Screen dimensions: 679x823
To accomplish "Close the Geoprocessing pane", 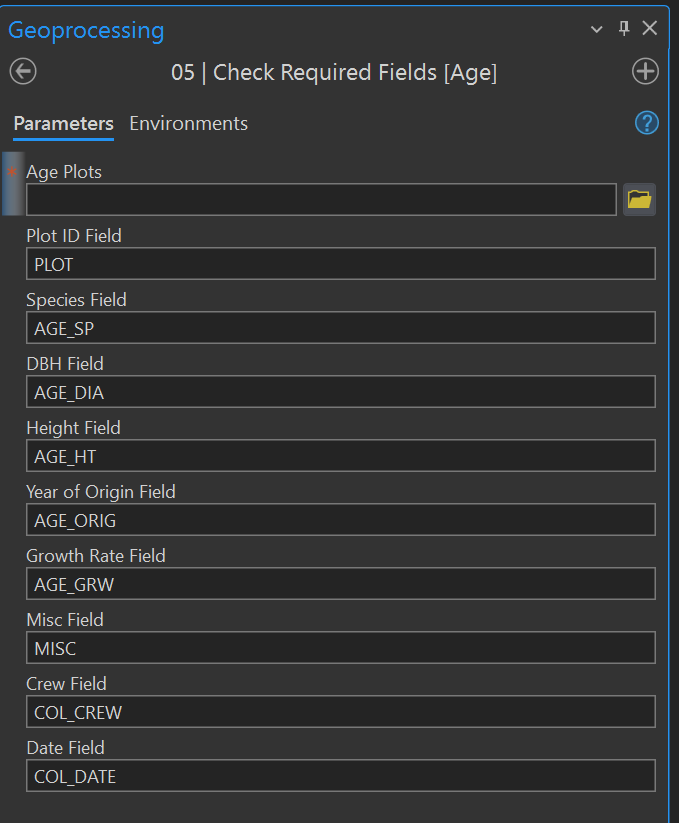I will click(x=650, y=29).
